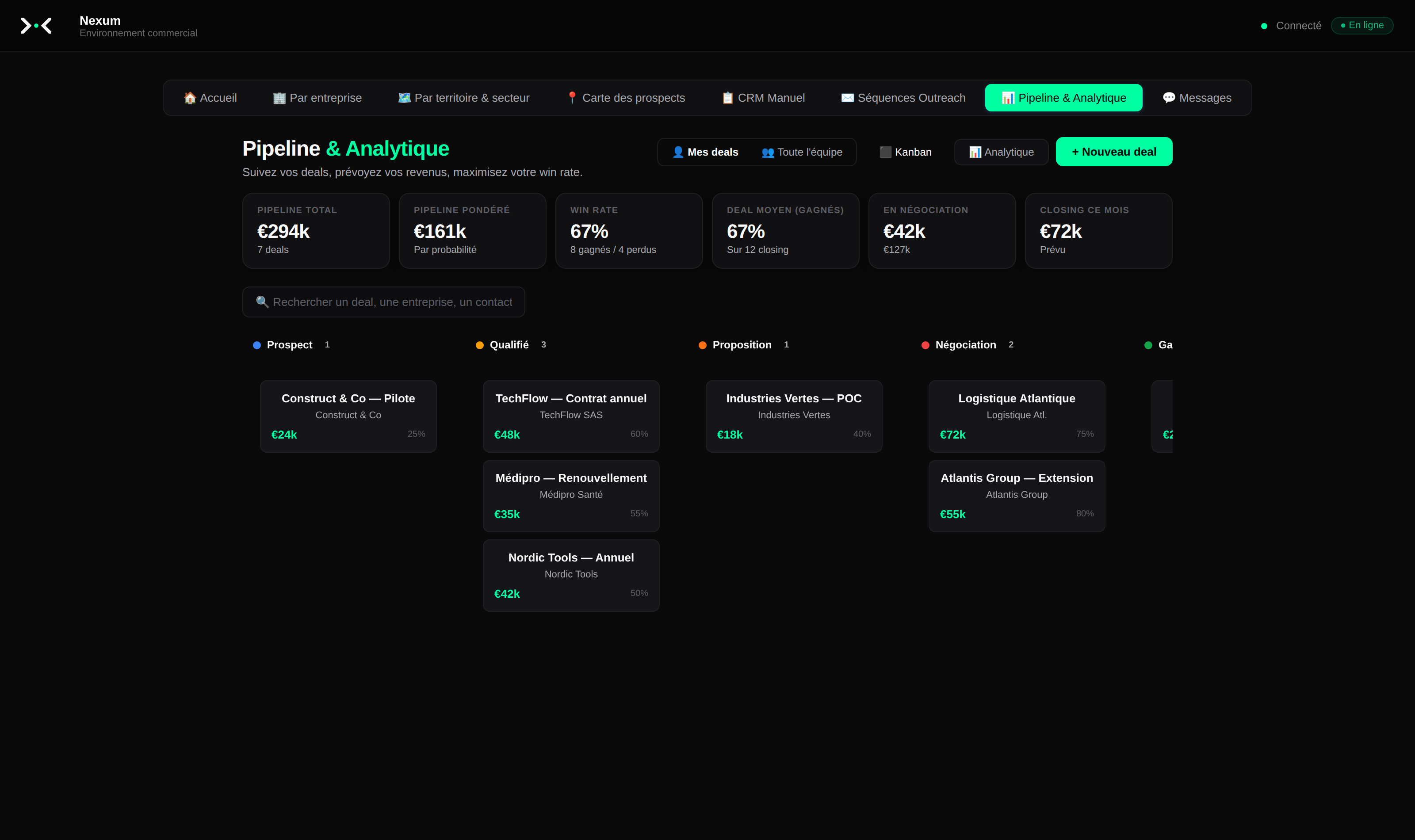Click the €48k amount on TechFlow
The image size is (1415, 840).
click(x=507, y=435)
